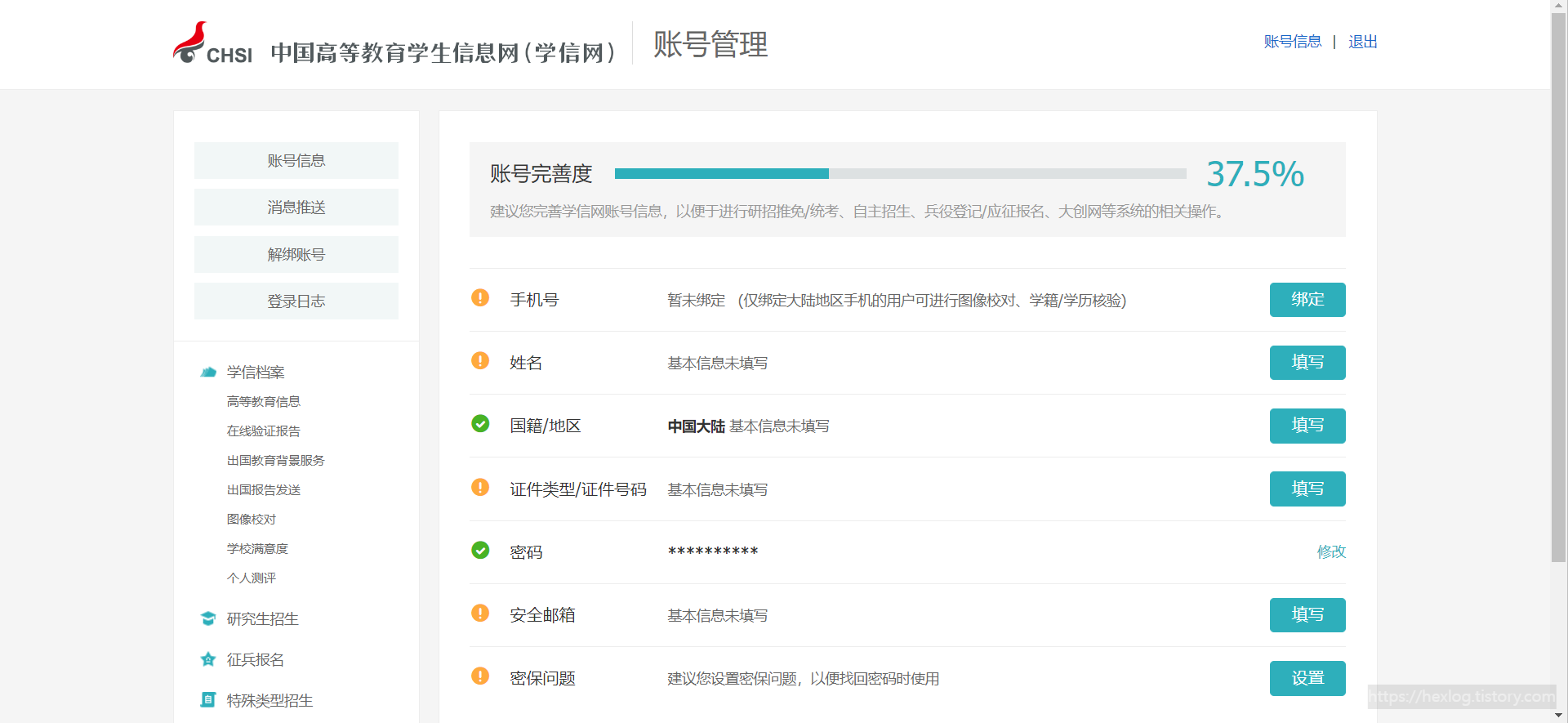Click 绑定 button for 手机号

pos(1307,300)
